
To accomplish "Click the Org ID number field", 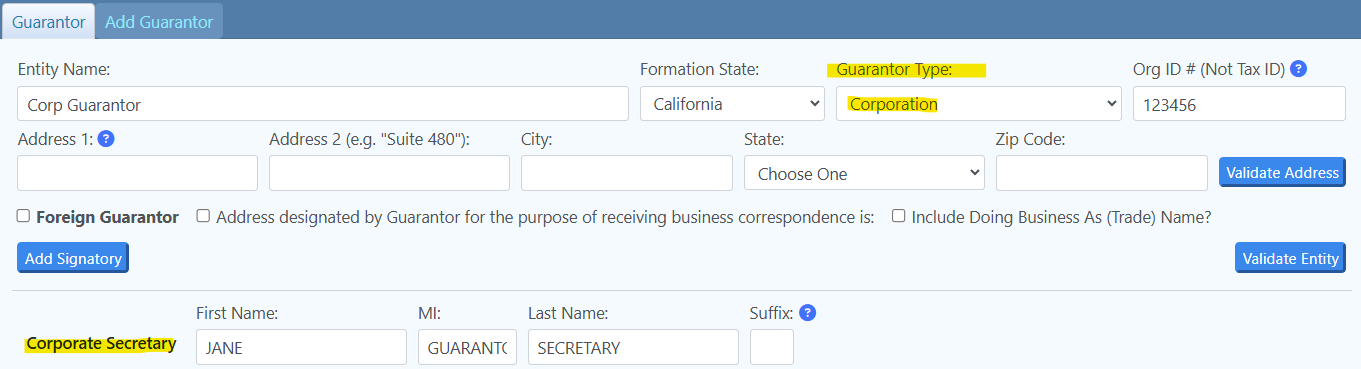I will [1239, 104].
